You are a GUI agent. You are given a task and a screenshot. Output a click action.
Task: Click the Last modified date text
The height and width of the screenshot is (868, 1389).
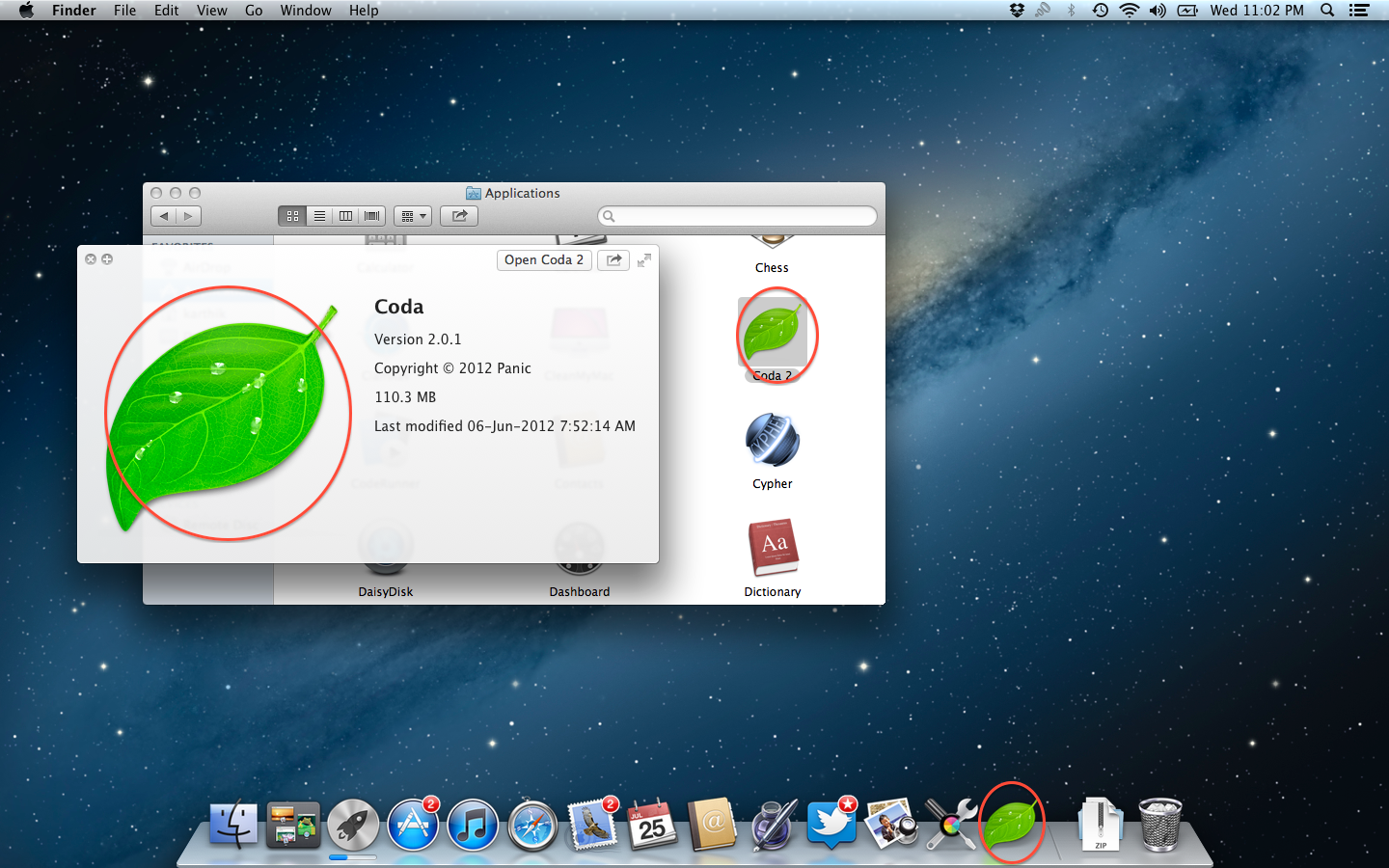coord(504,426)
